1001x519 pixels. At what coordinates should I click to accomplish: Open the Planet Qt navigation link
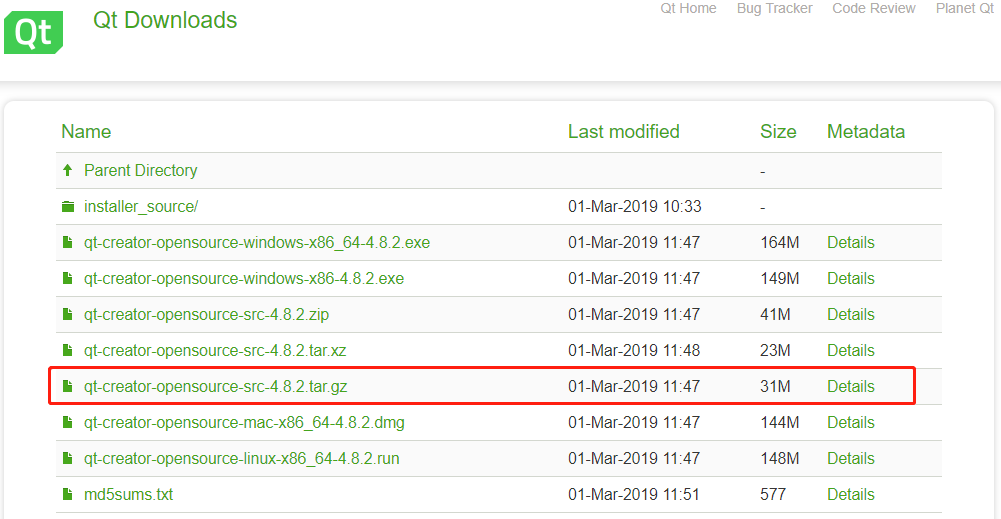[965, 8]
